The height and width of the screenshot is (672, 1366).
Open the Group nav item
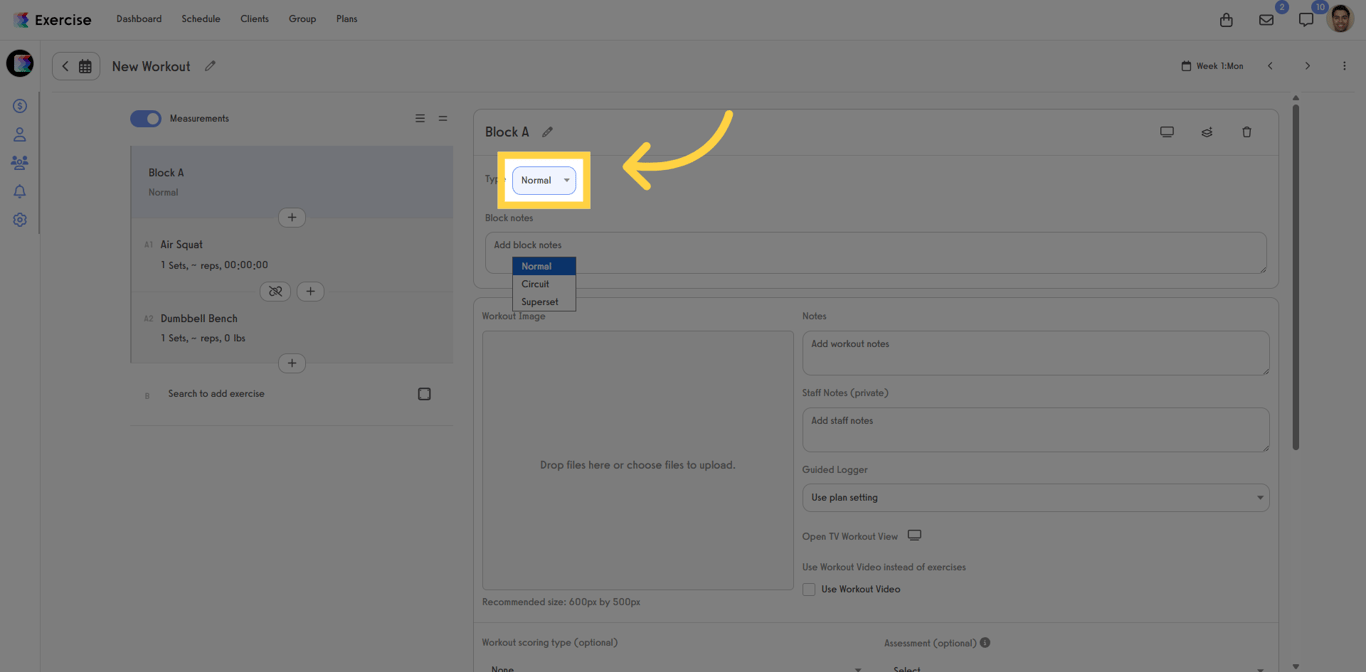302,19
